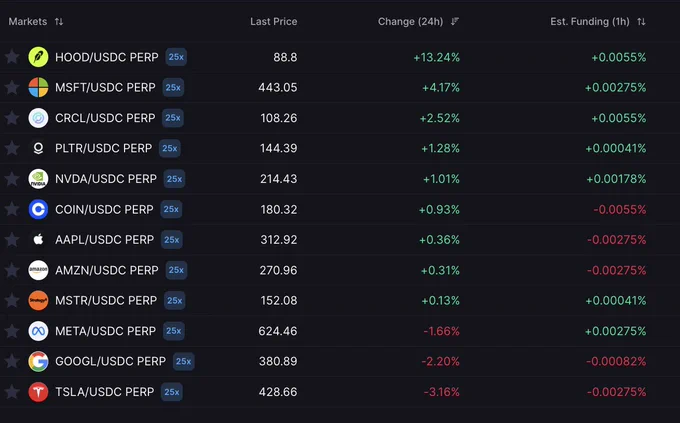Sort by Markets column arrows
Viewport: 680px width, 423px height.
click(x=59, y=21)
